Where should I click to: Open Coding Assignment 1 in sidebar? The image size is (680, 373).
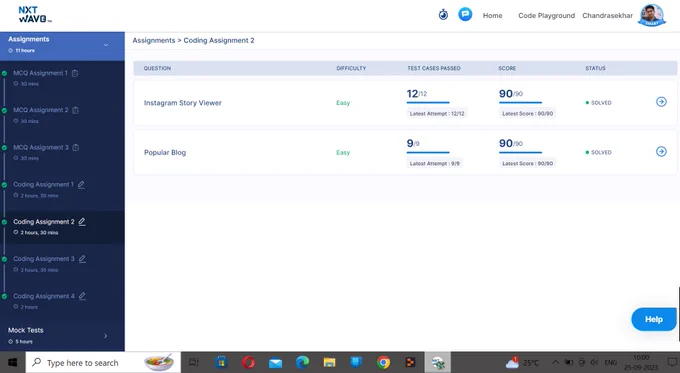(43, 185)
